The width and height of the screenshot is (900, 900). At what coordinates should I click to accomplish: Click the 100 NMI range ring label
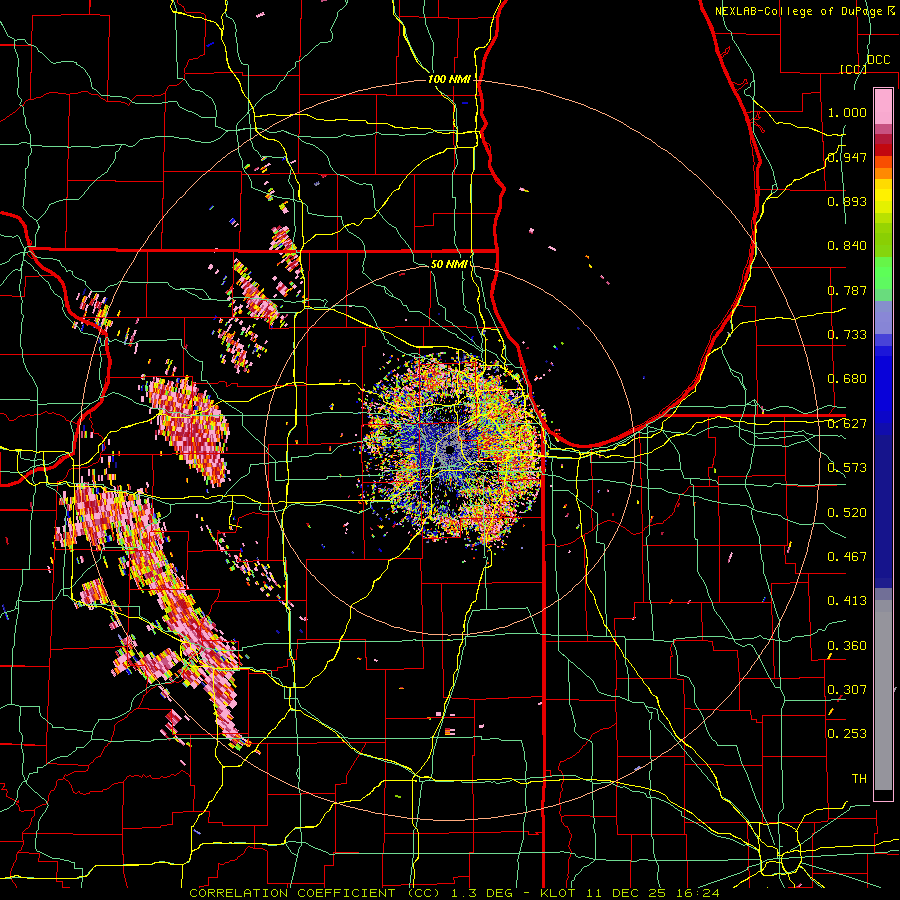449,79
